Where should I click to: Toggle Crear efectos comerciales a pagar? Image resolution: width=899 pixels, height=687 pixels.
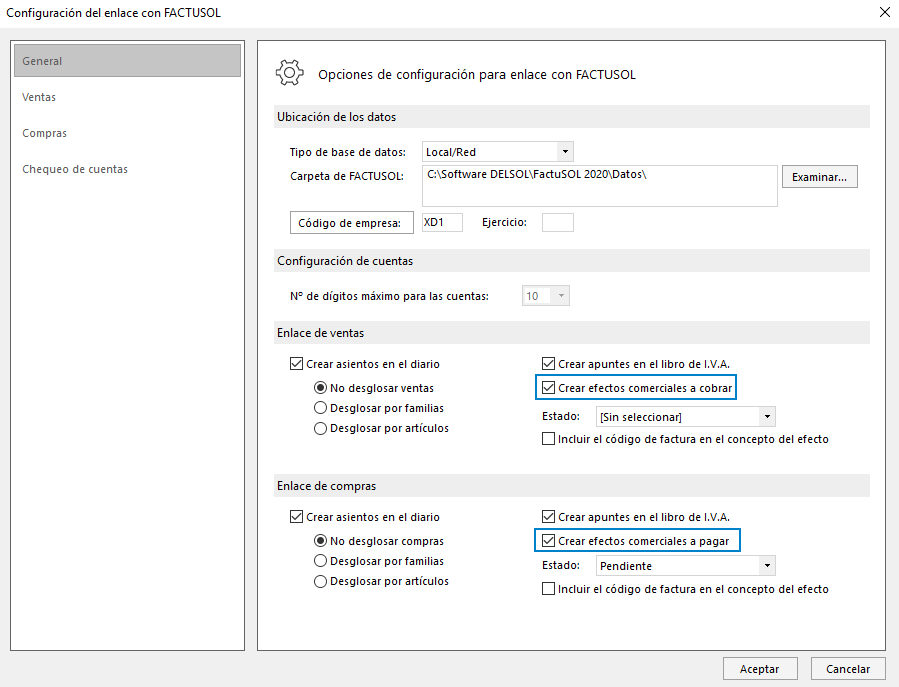(x=638, y=540)
